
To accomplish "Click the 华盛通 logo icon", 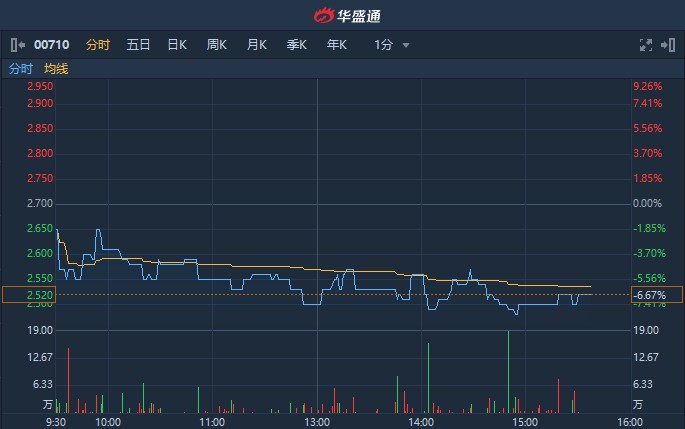I will coord(324,16).
